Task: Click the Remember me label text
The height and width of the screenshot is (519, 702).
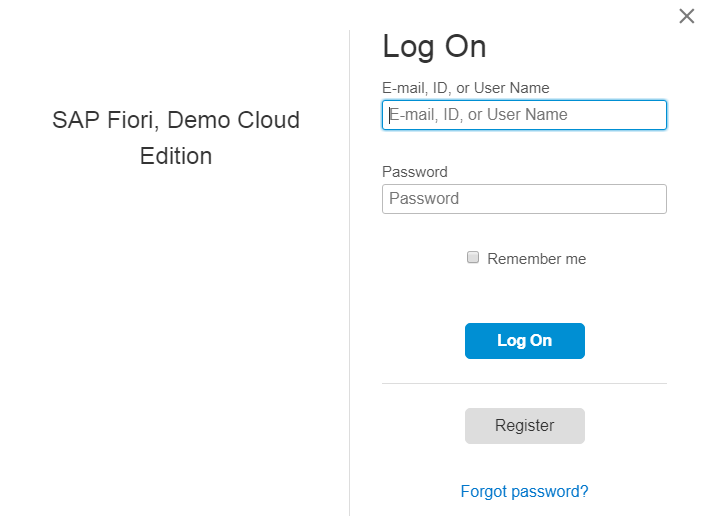Action: [x=536, y=259]
